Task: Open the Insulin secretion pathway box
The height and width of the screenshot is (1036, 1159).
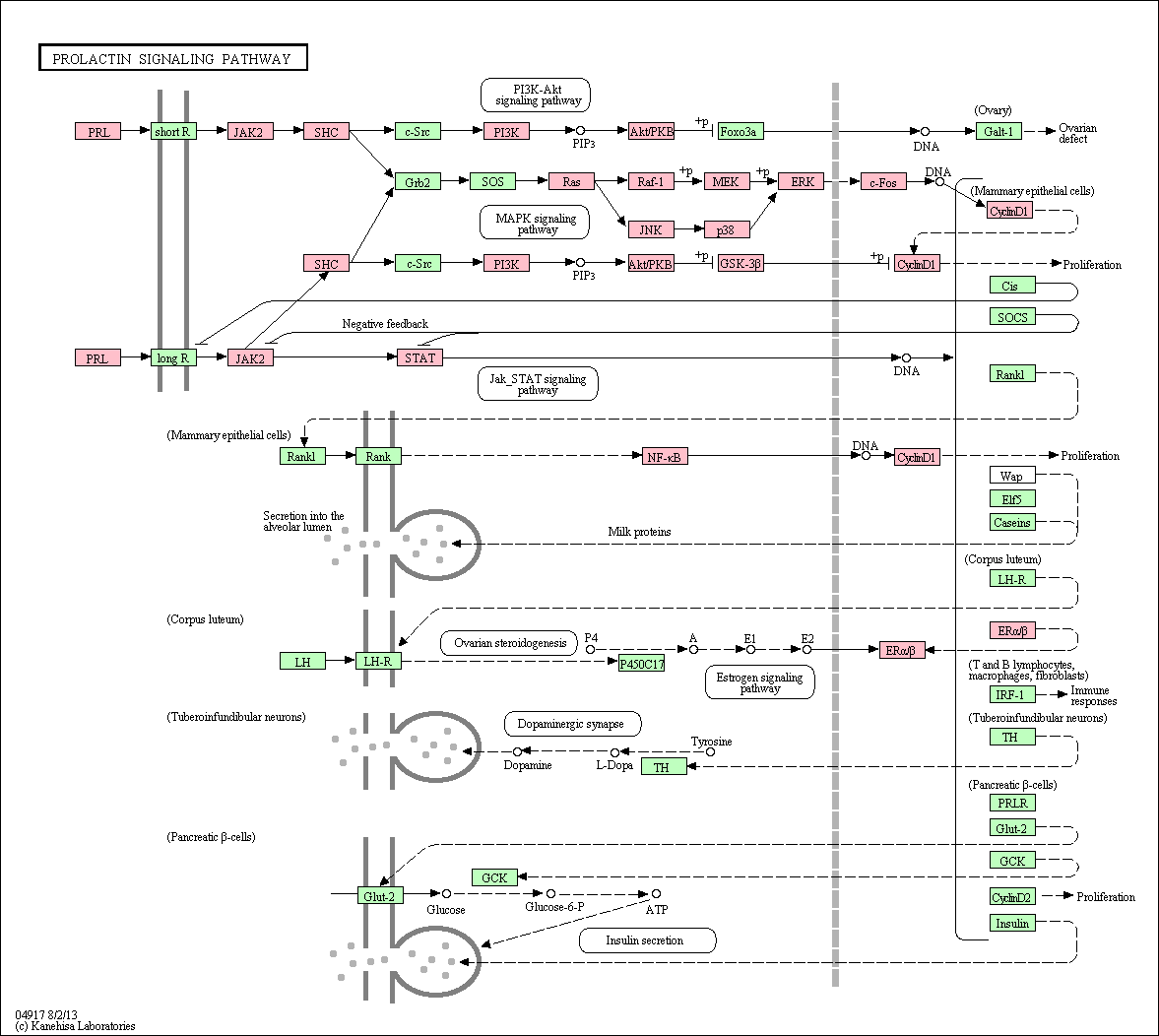Action: [648, 940]
